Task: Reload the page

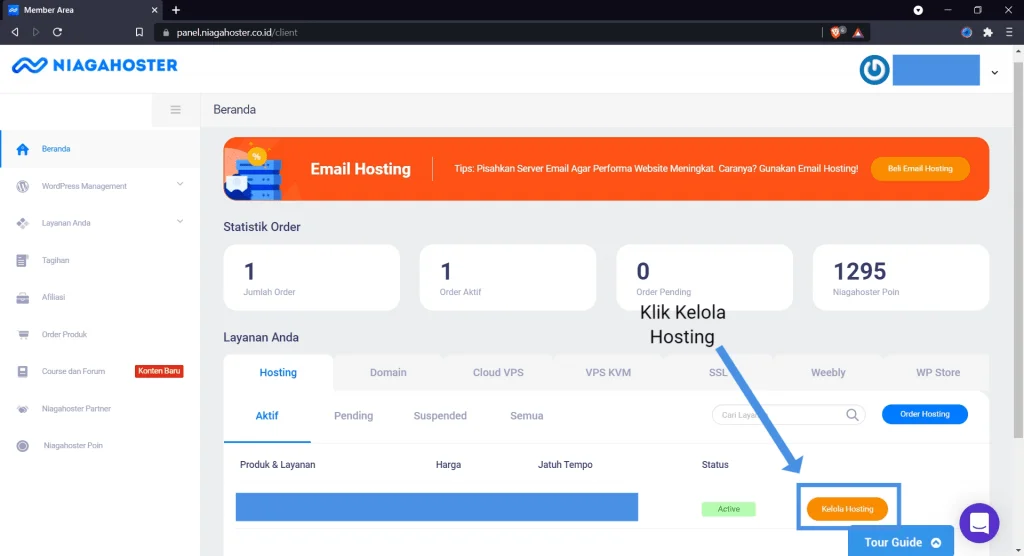Action: [x=57, y=32]
